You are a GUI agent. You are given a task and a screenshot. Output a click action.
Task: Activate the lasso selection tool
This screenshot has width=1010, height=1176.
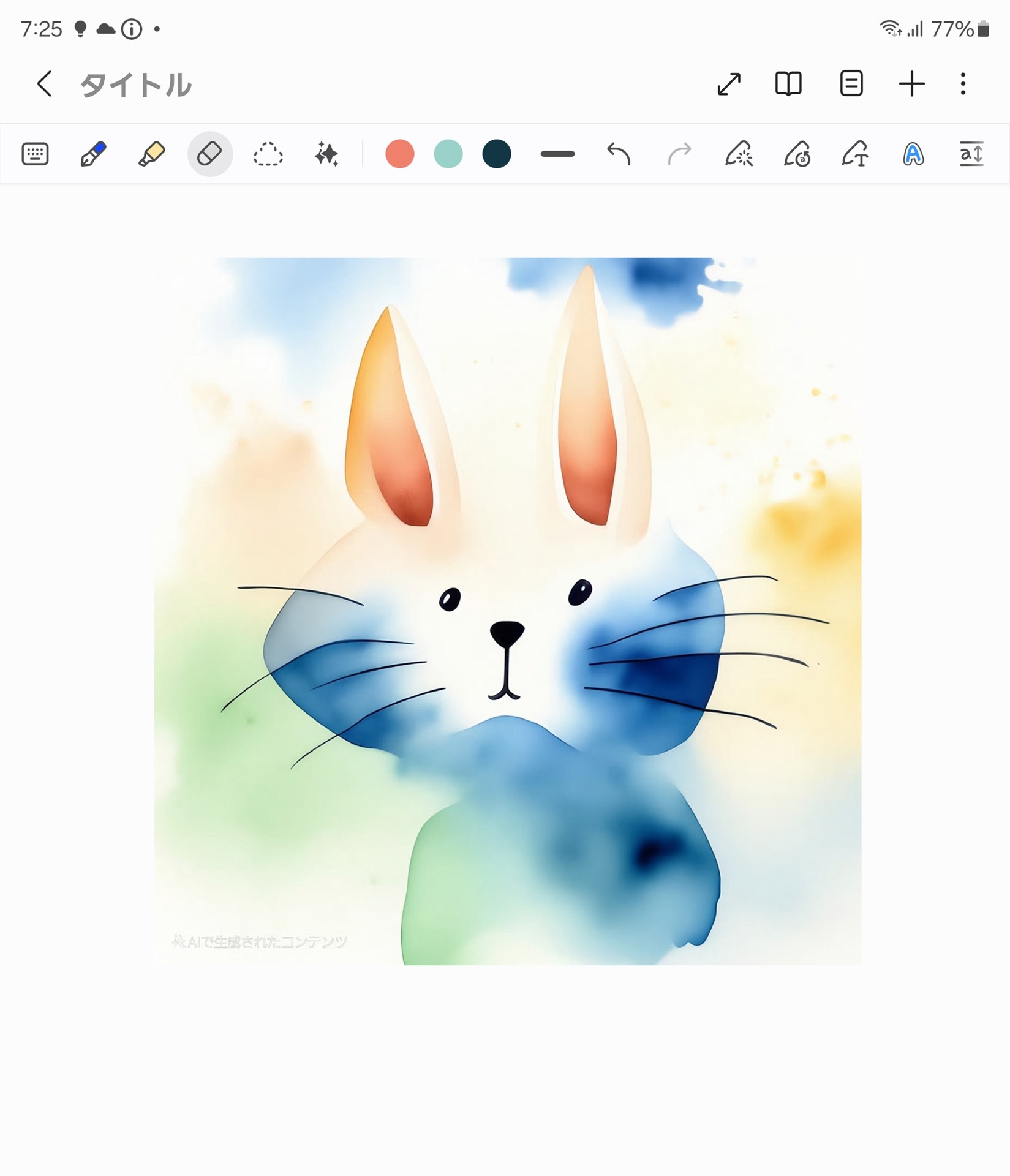click(x=268, y=155)
